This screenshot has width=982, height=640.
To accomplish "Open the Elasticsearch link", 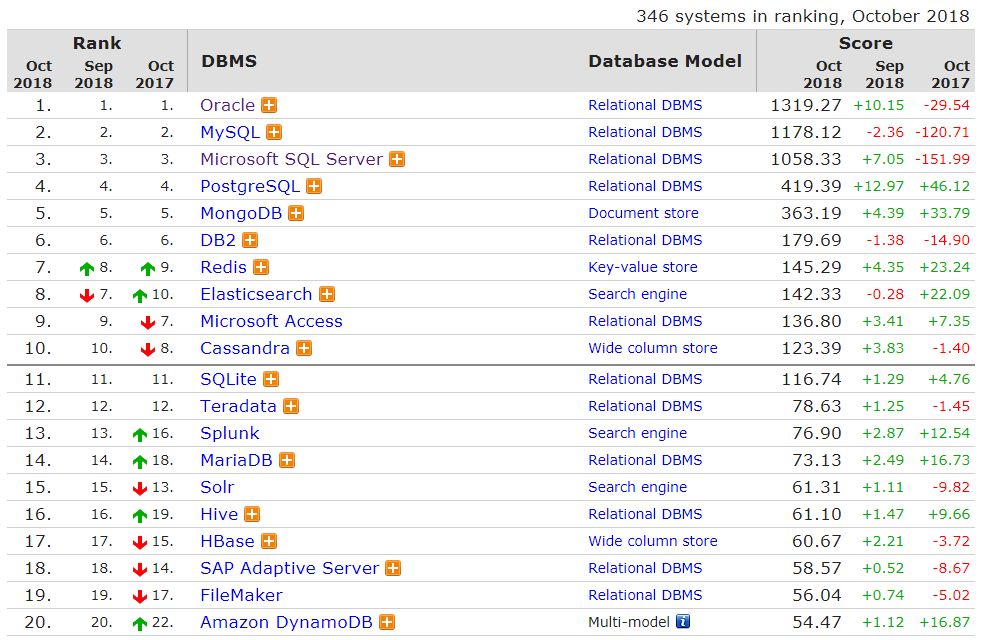I will (x=256, y=294).
